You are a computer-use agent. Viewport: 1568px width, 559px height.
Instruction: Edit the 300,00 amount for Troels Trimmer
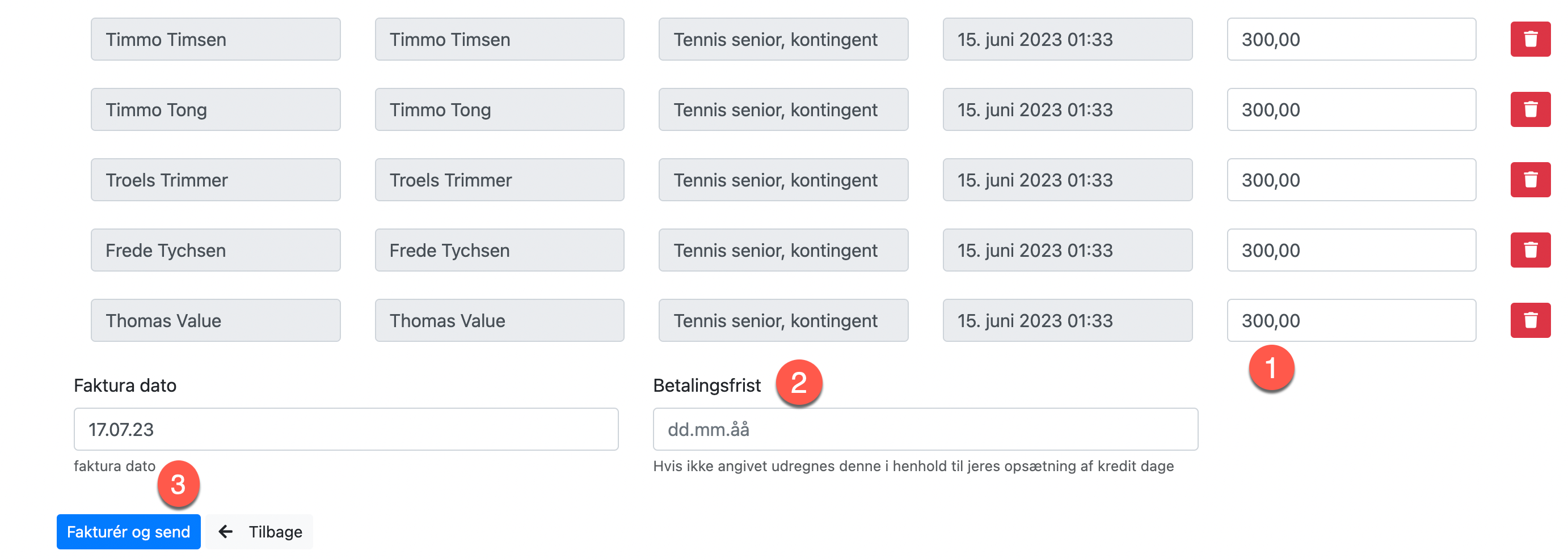click(1351, 180)
